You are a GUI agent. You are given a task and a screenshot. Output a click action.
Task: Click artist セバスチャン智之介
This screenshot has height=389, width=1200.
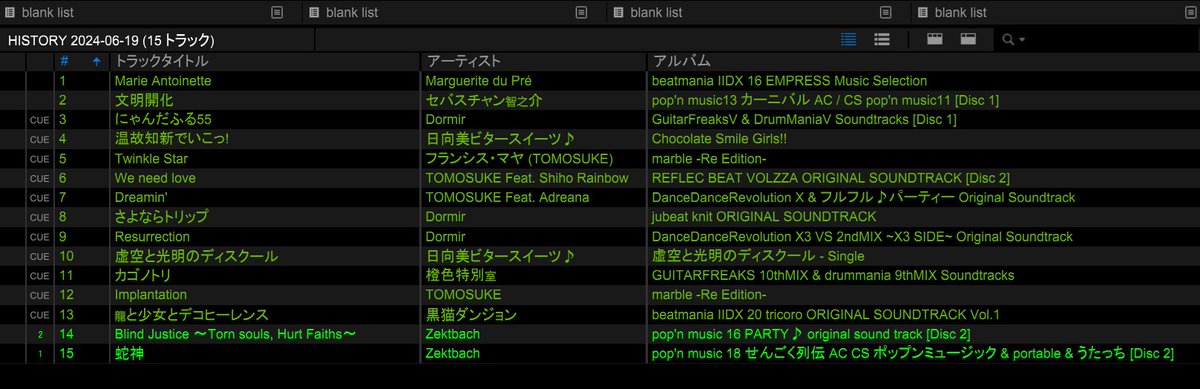[x=483, y=100]
